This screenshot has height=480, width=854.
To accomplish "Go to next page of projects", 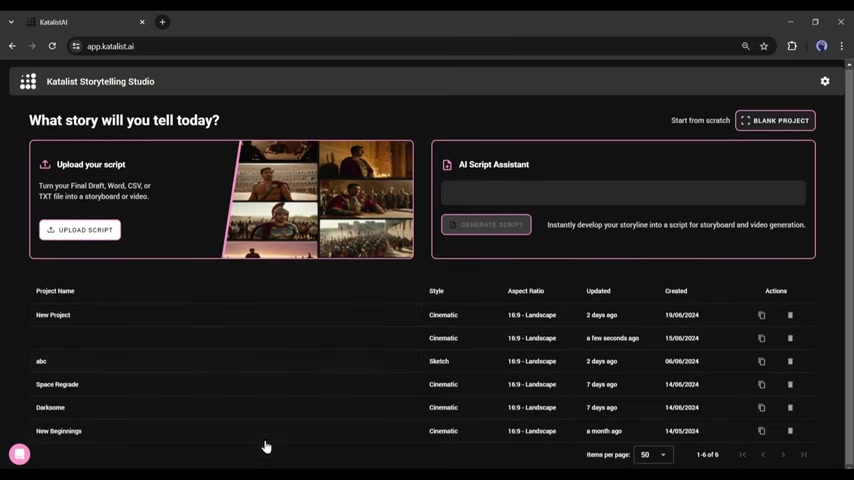I will pos(783,454).
